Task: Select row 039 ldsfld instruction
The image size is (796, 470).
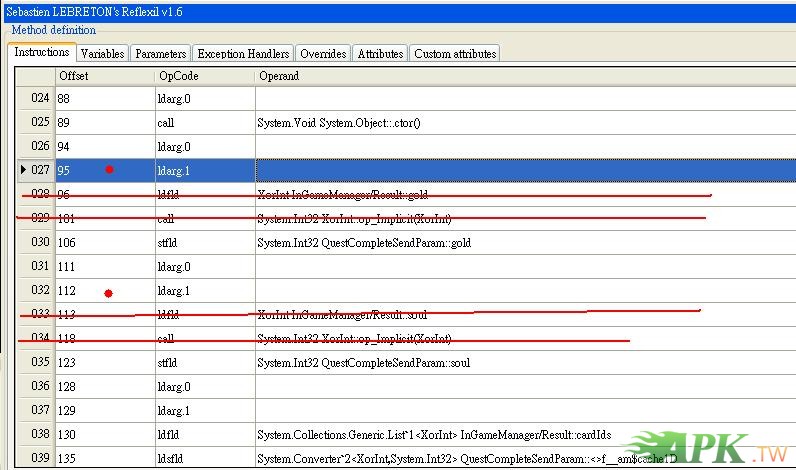Action: point(171,459)
